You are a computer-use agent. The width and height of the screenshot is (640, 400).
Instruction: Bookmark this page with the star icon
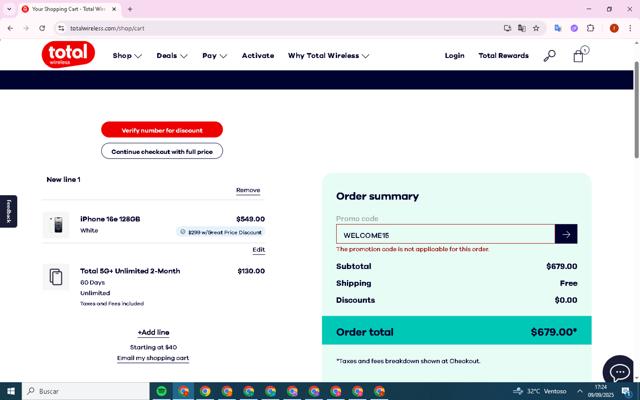click(x=536, y=28)
